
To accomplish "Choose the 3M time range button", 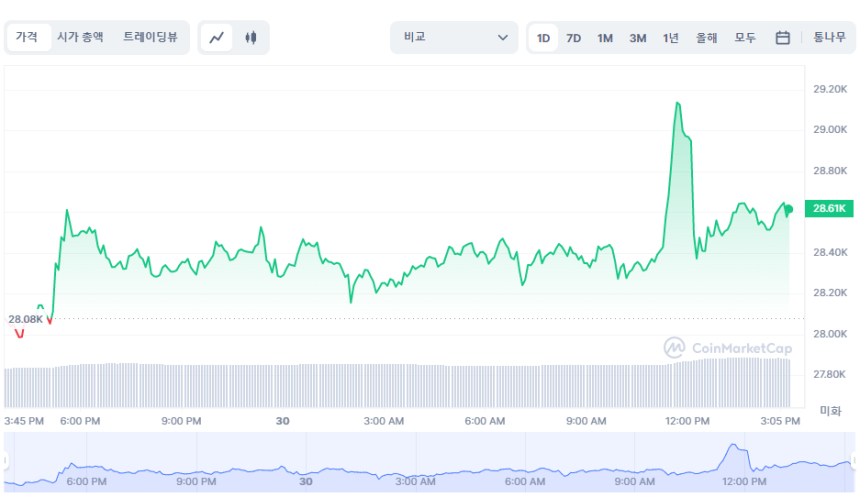I will point(637,38).
